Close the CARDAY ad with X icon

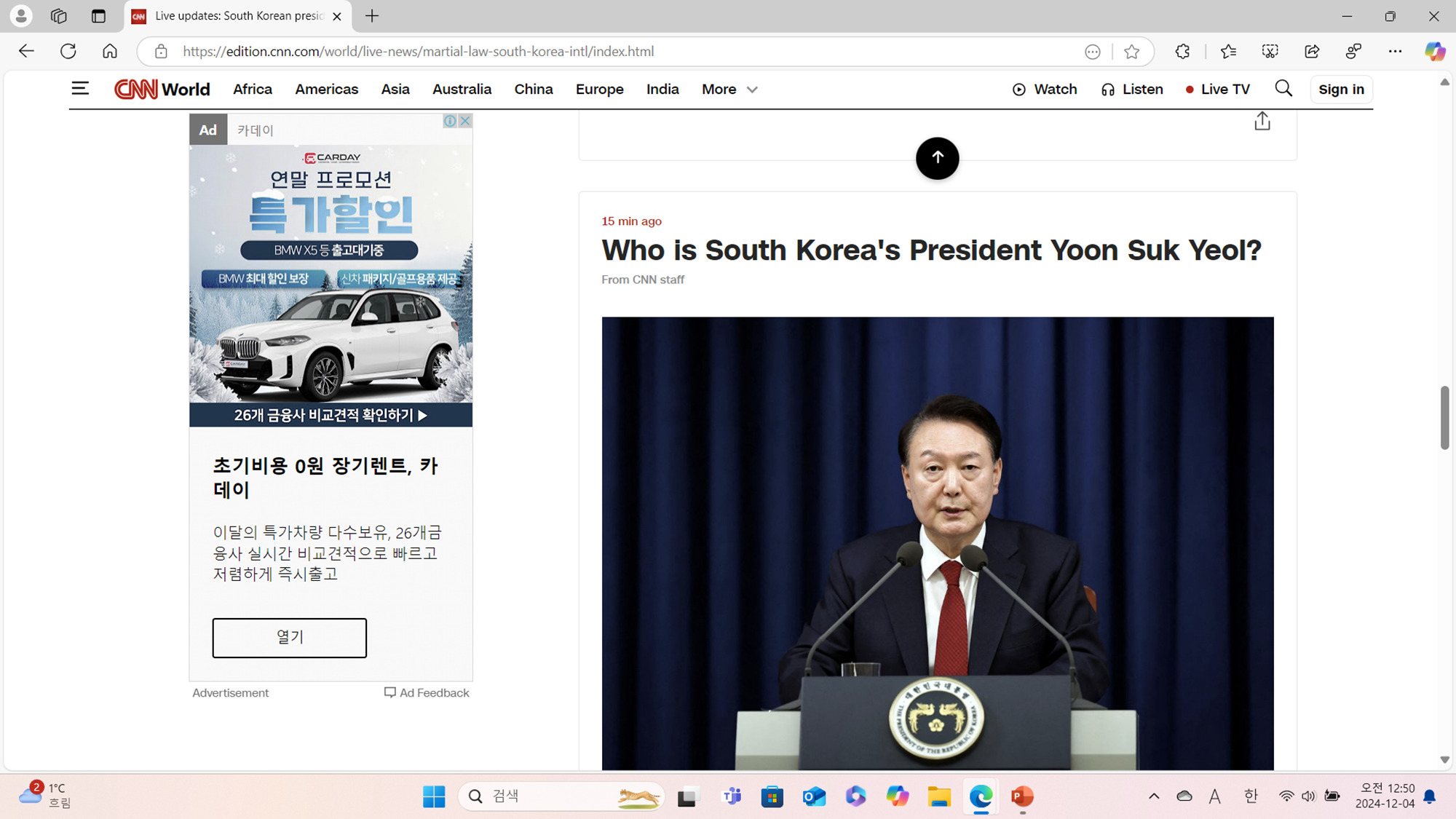(x=465, y=121)
